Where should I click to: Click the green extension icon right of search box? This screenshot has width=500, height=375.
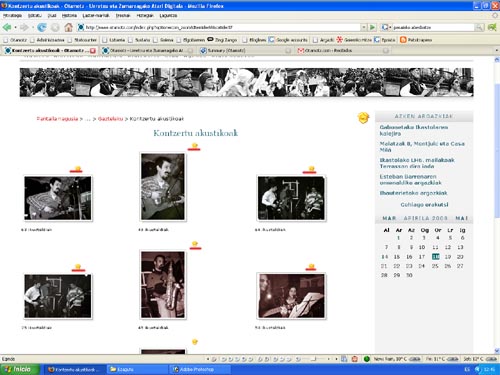point(492,27)
